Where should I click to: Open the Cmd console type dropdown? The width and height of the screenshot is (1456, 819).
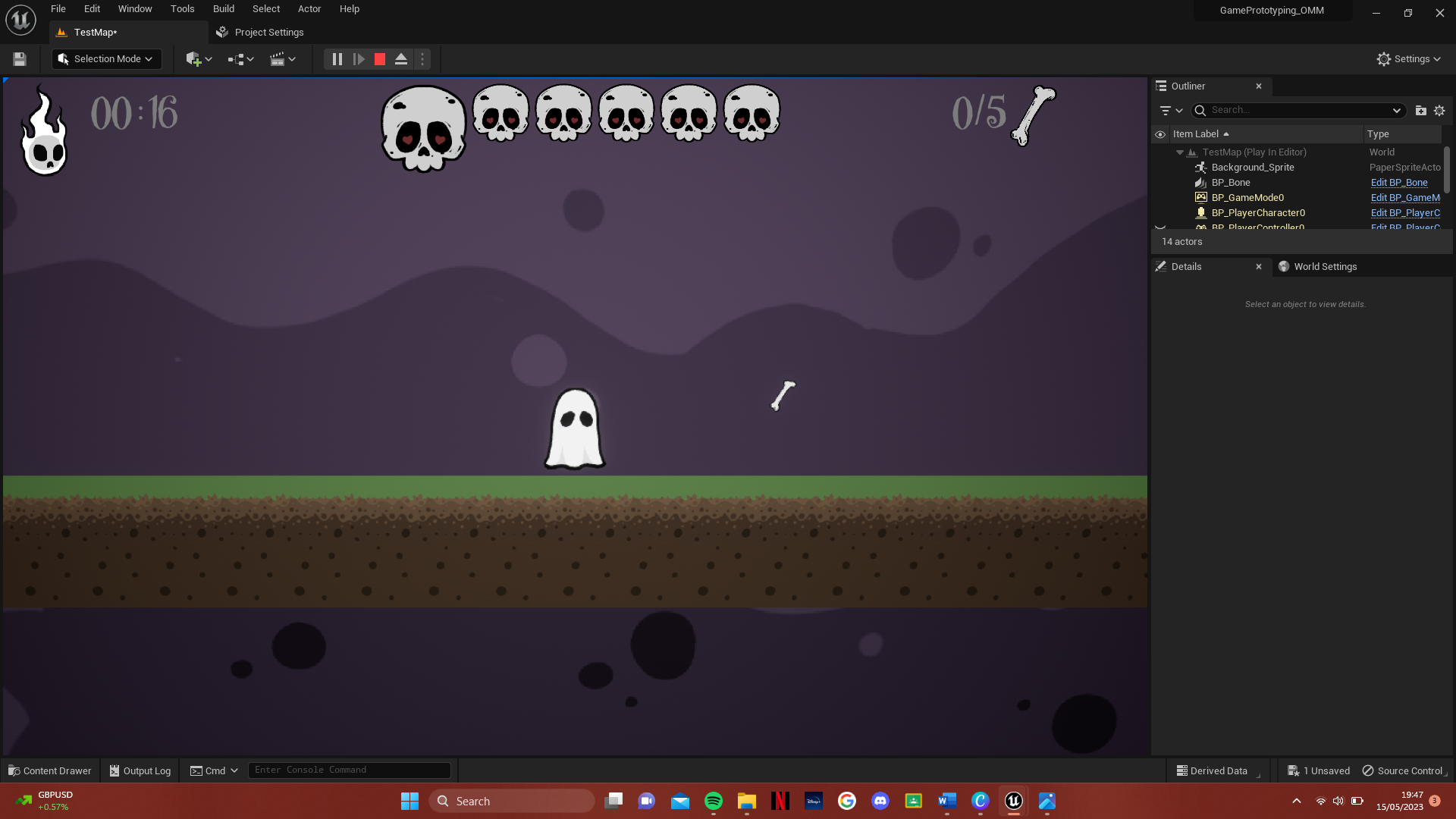(x=214, y=770)
